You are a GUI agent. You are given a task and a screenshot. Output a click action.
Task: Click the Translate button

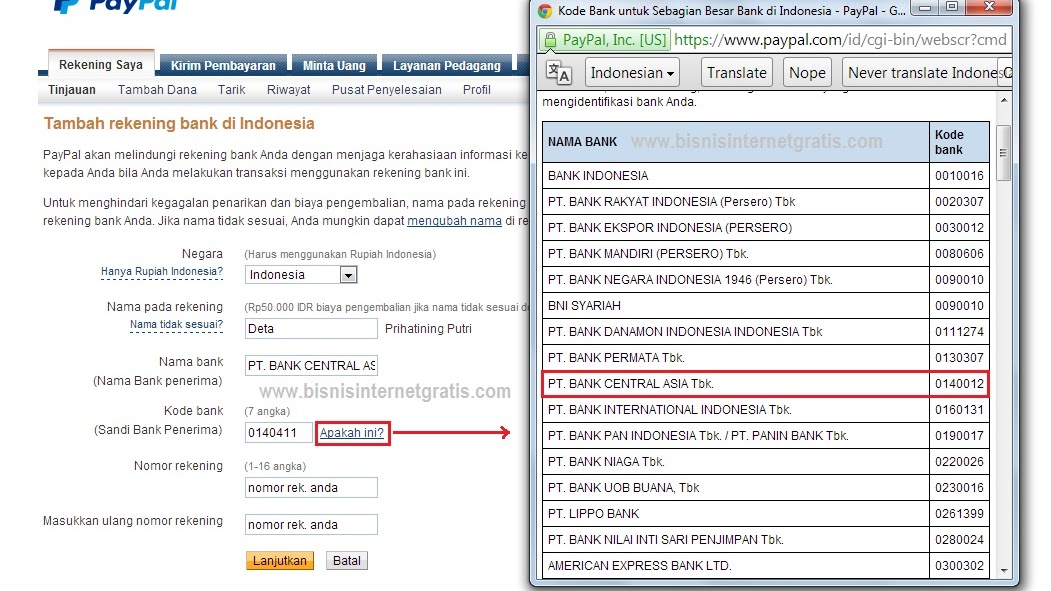coord(737,72)
